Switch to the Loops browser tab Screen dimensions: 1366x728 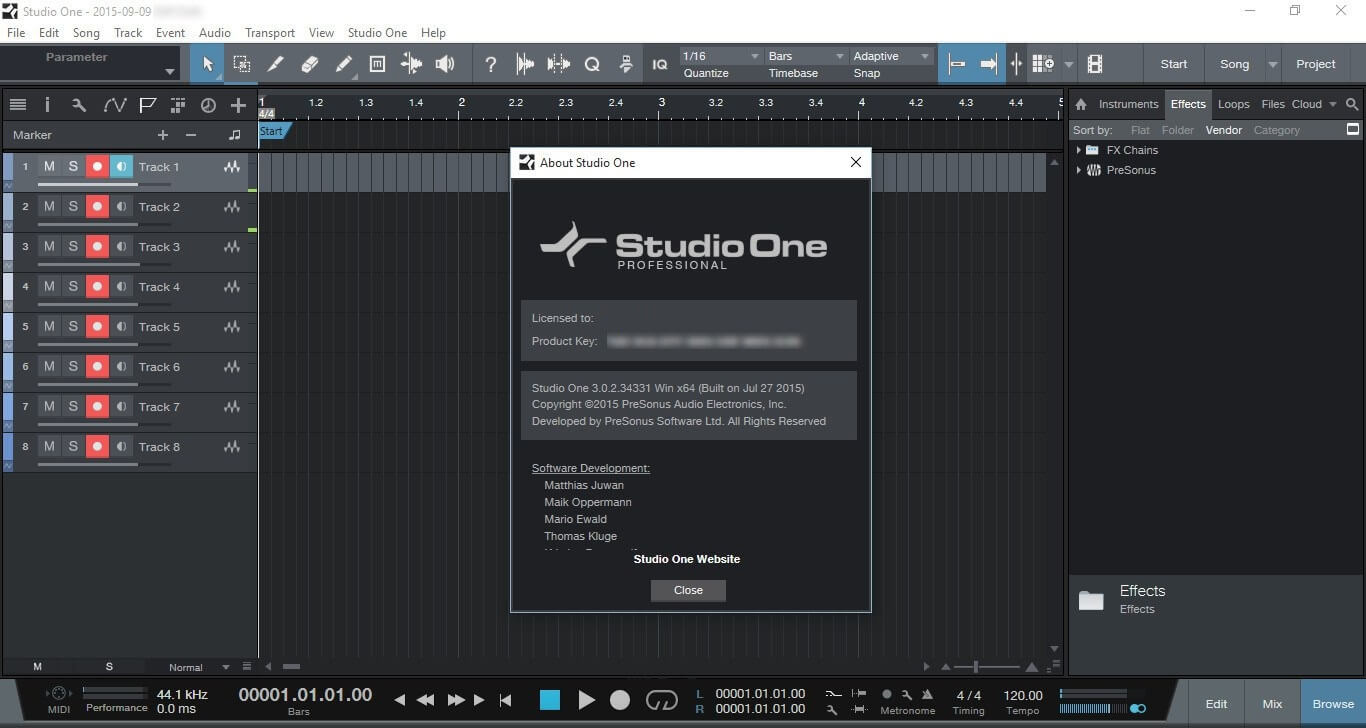[1233, 104]
